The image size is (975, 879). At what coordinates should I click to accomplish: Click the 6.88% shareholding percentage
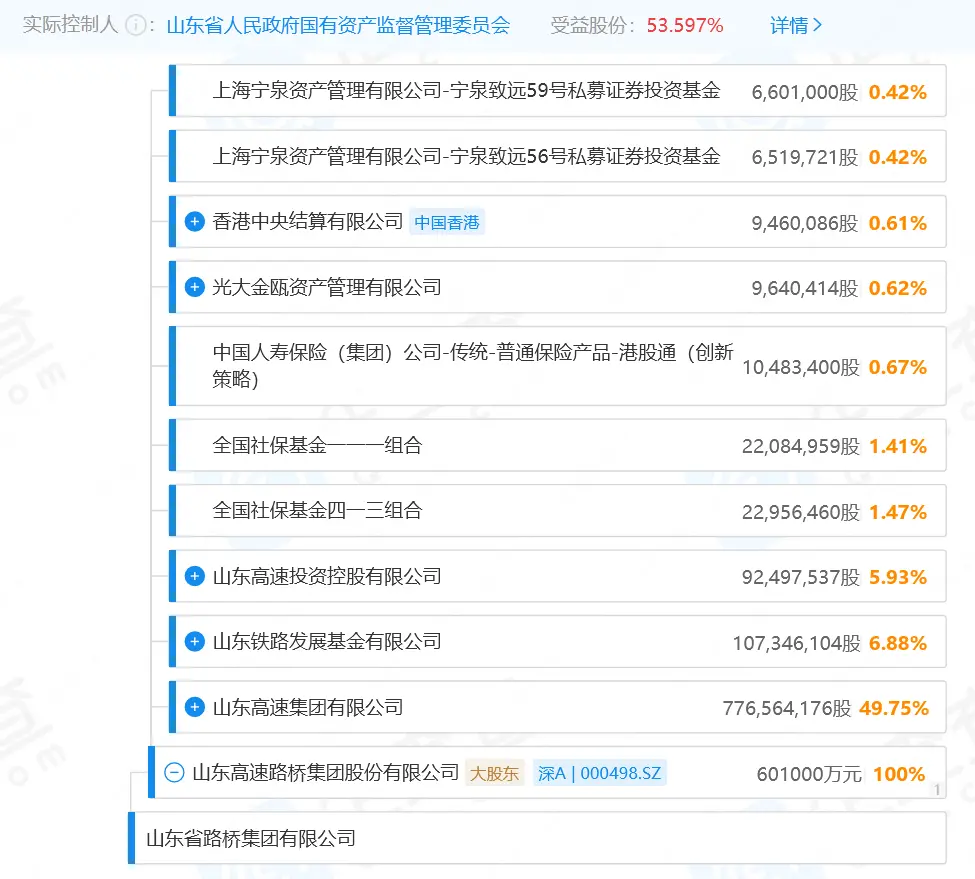pos(898,643)
